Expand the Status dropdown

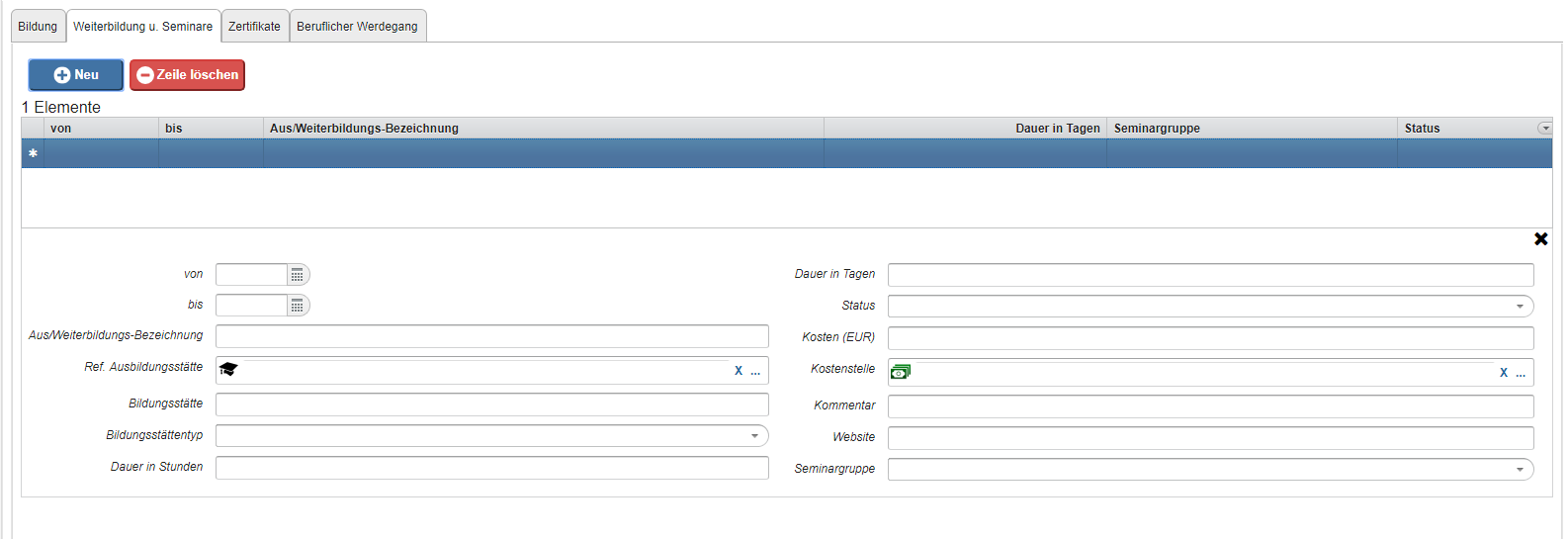(1520, 307)
